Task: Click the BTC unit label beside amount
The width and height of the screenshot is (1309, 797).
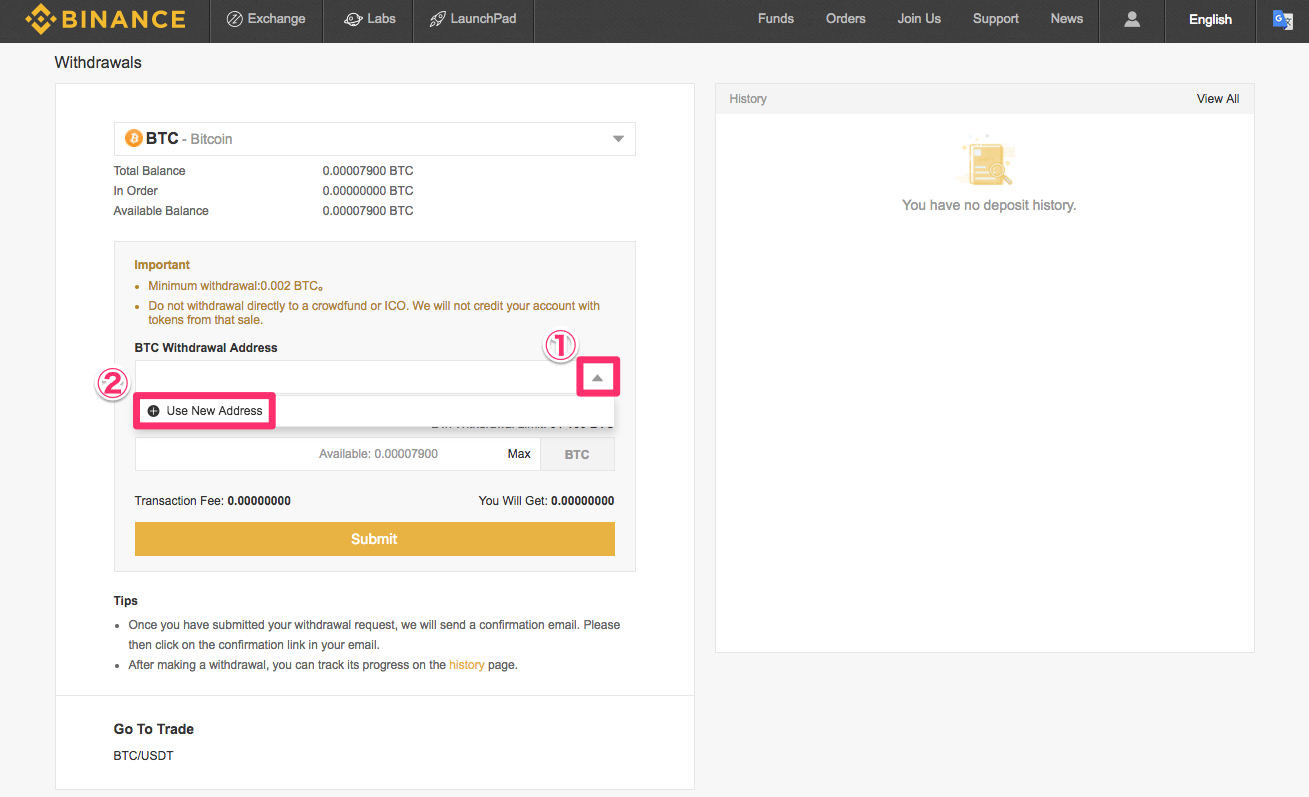Action: 577,454
